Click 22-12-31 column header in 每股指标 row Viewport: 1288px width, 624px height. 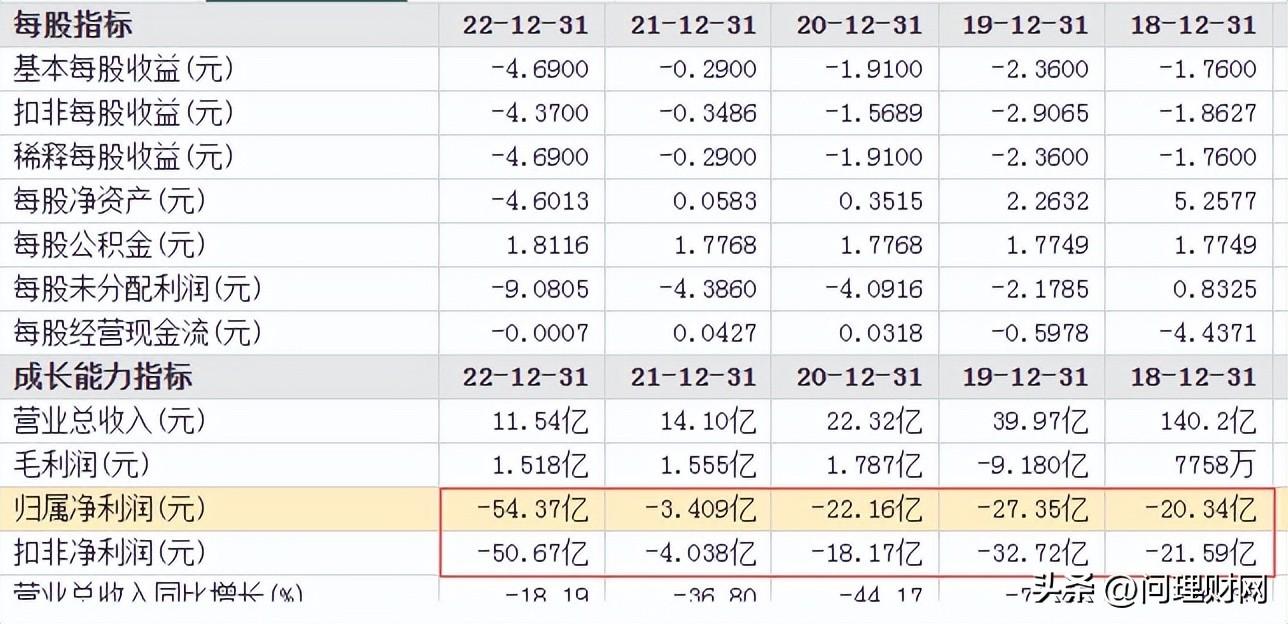(526, 24)
